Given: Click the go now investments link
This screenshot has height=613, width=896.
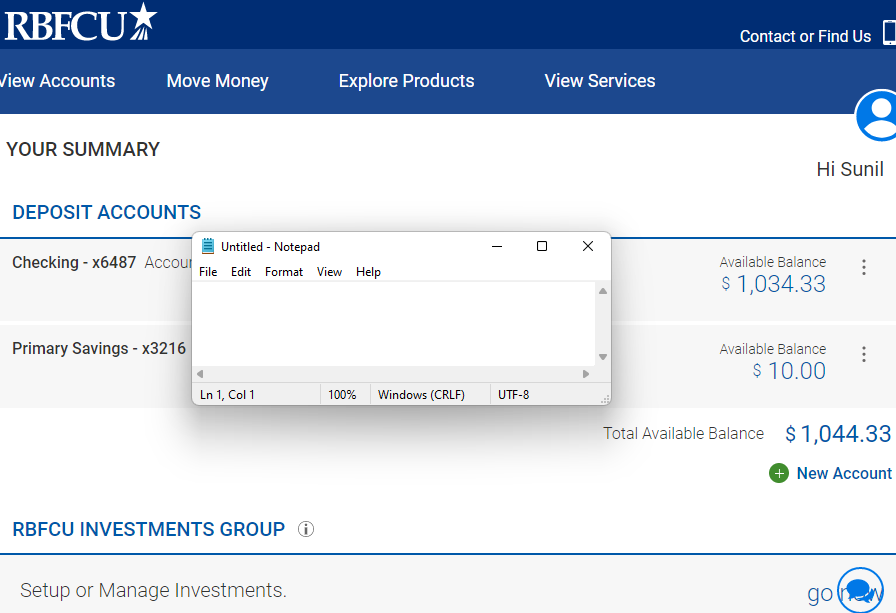Looking at the screenshot, I should point(846,593).
